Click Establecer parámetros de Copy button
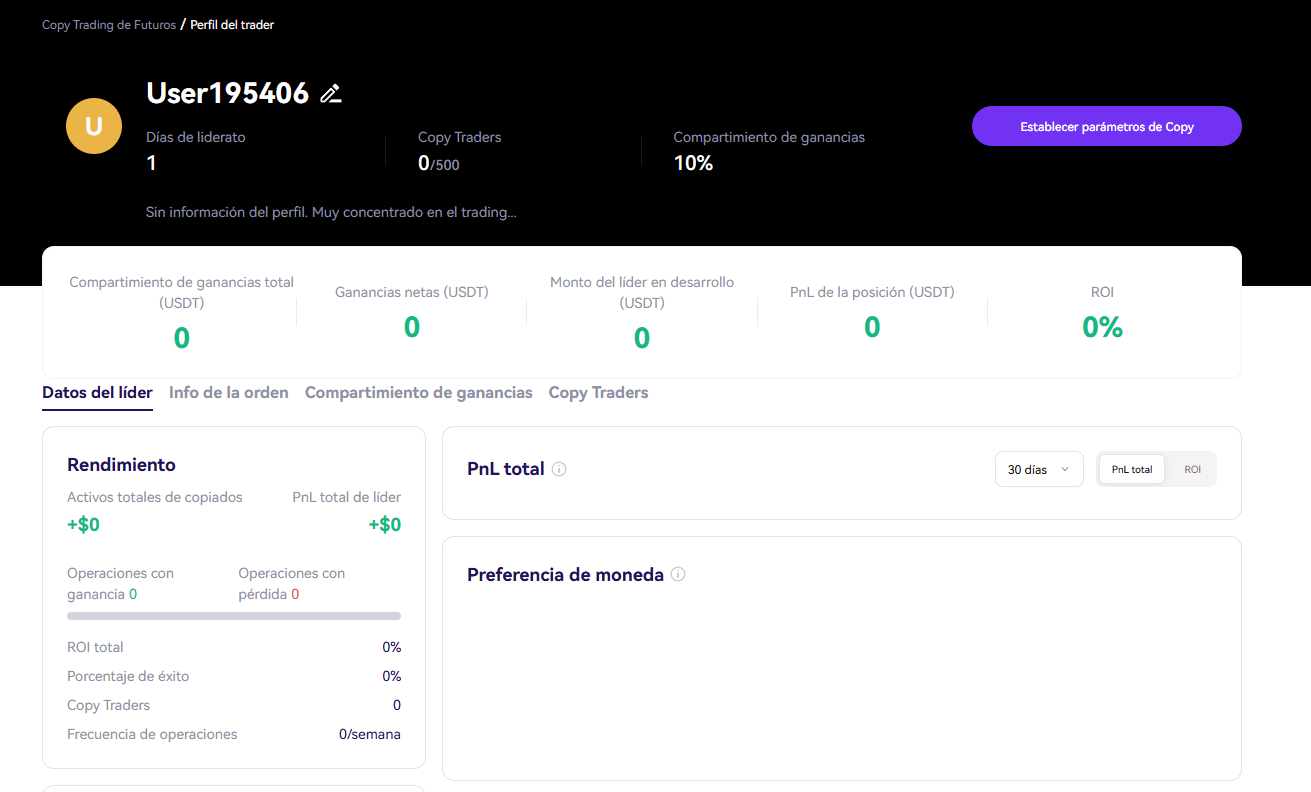1311x792 pixels. 1107,127
